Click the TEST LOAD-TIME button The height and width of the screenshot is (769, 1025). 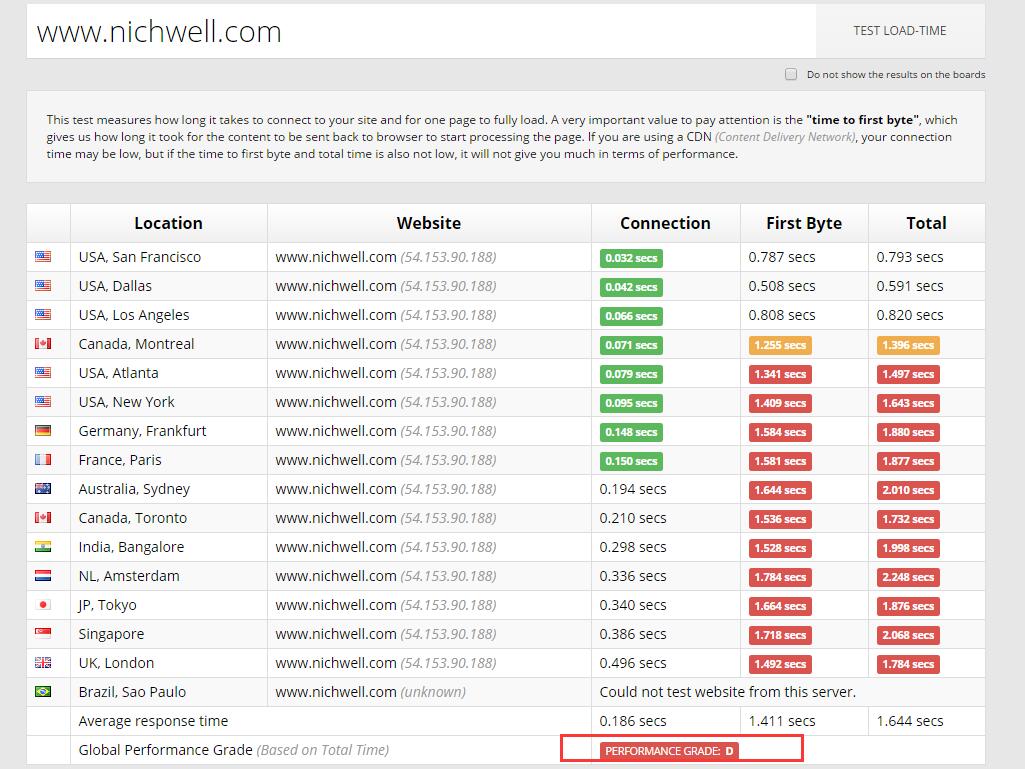tap(899, 31)
